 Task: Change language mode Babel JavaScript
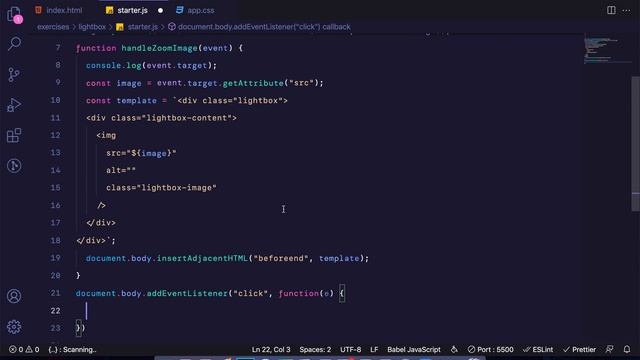(413, 349)
